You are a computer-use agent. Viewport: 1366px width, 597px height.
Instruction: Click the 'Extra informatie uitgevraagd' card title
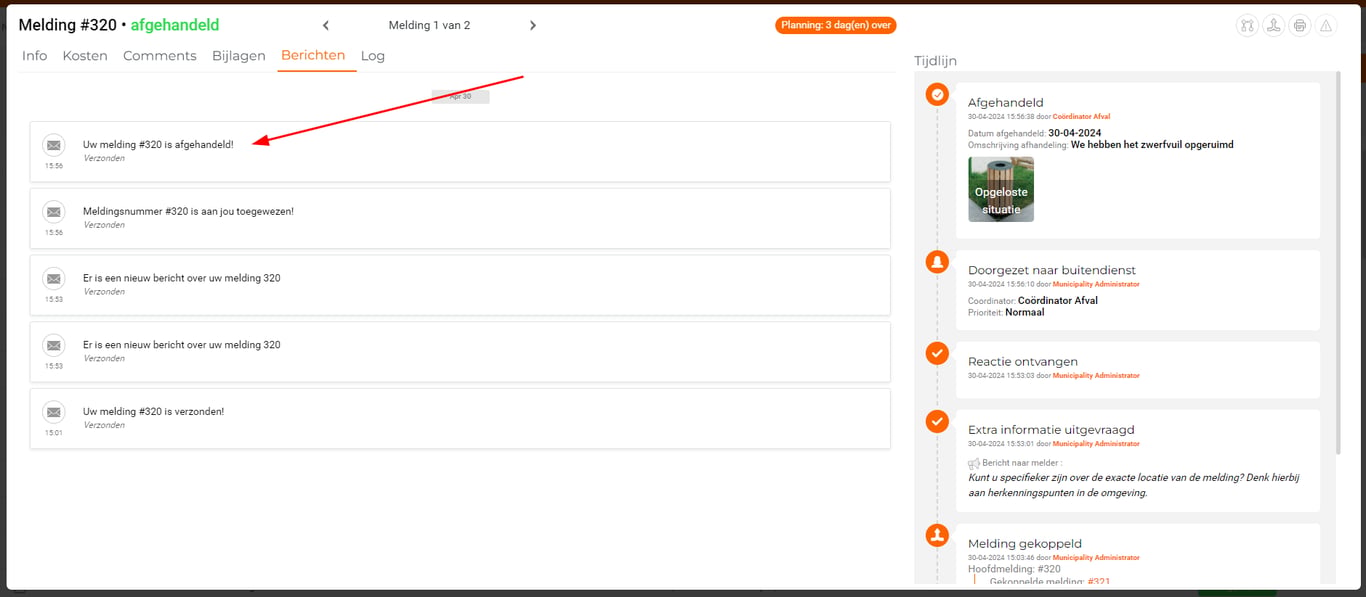pyautogui.click(x=1051, y=429)
